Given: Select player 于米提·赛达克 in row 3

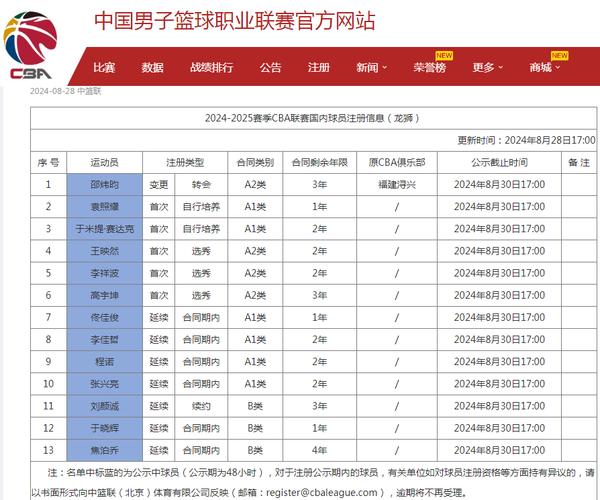Looking at the screenshot, I should (x=104, y=229).
